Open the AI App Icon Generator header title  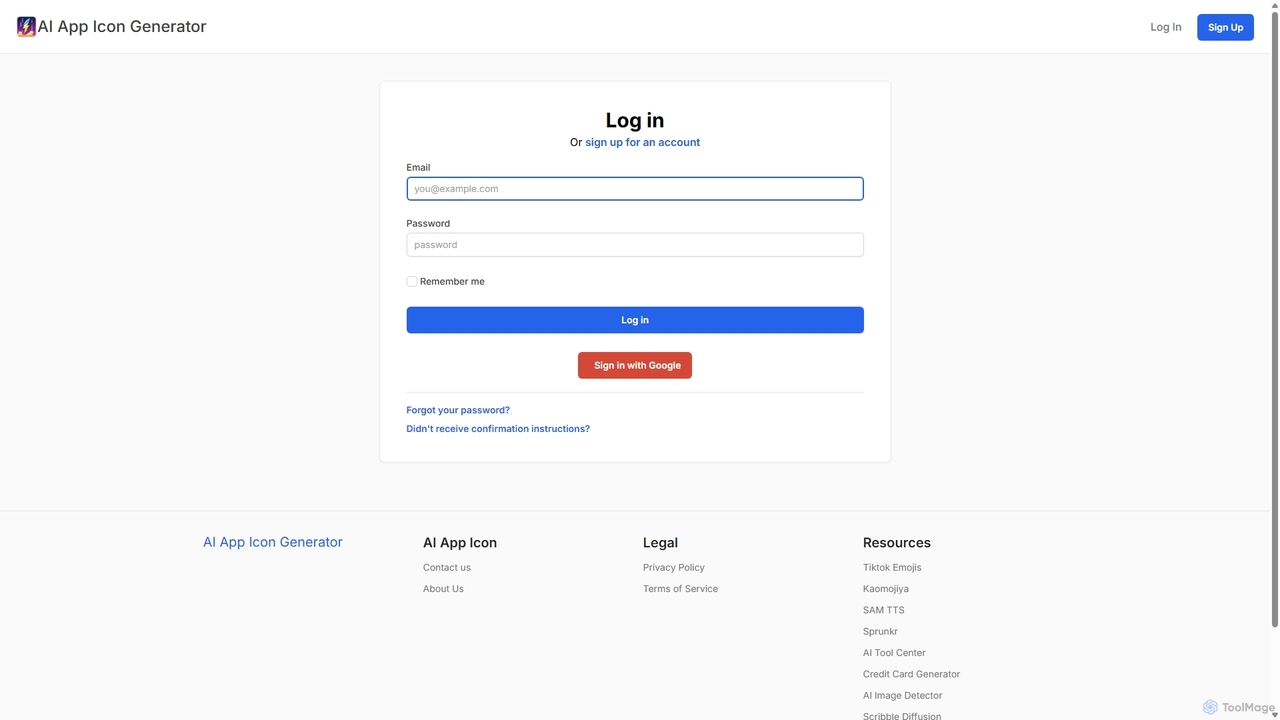coord(122,27)
